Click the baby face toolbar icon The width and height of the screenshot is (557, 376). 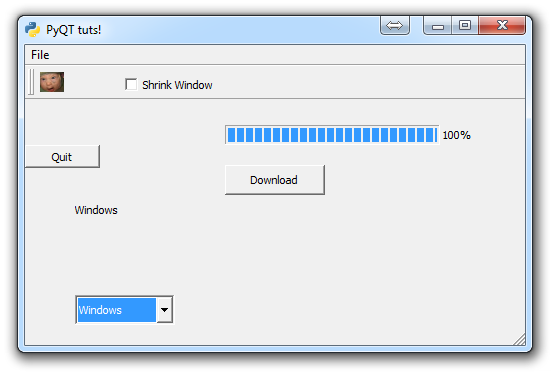[52, 82]
